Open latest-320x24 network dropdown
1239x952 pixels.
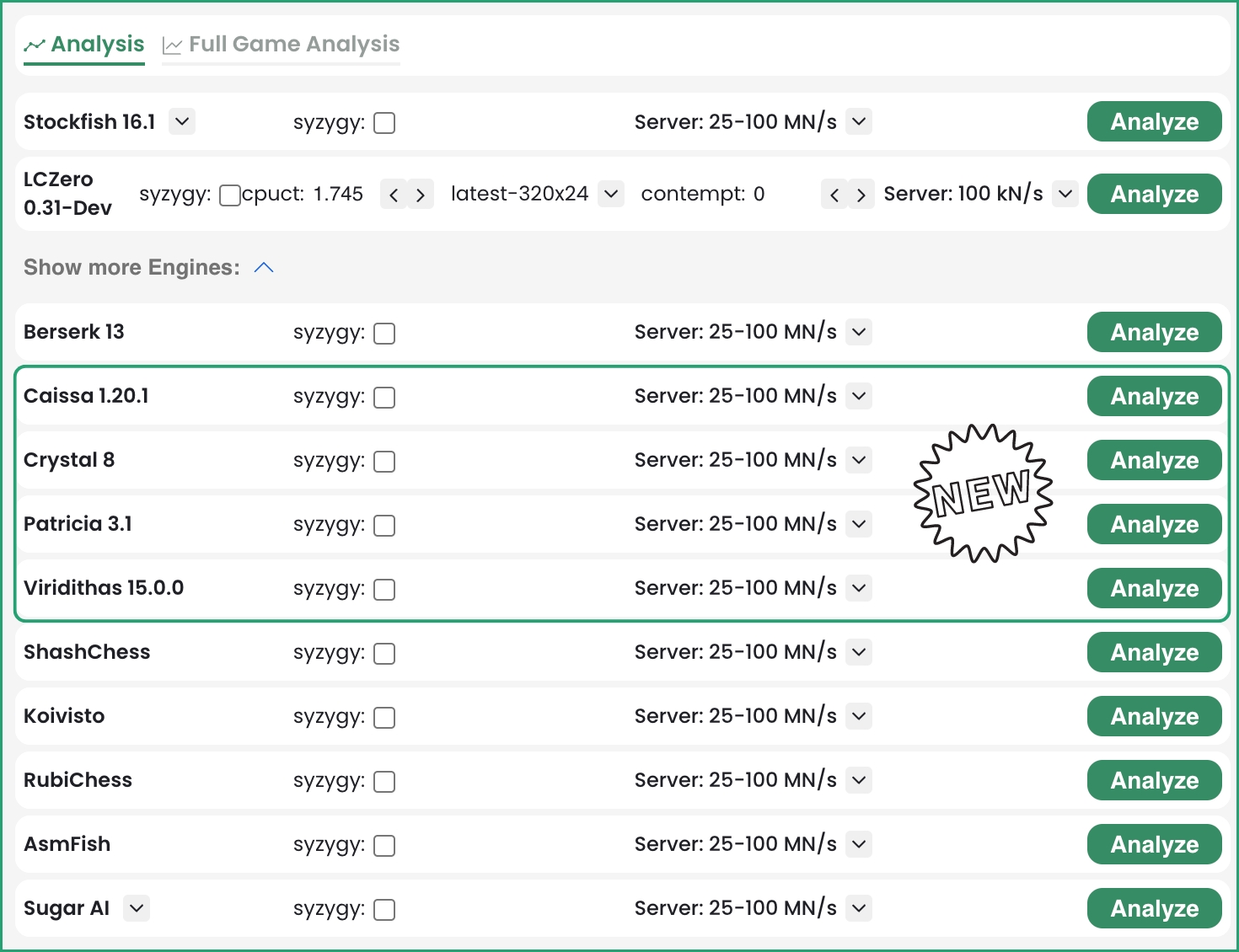[611, 194]
